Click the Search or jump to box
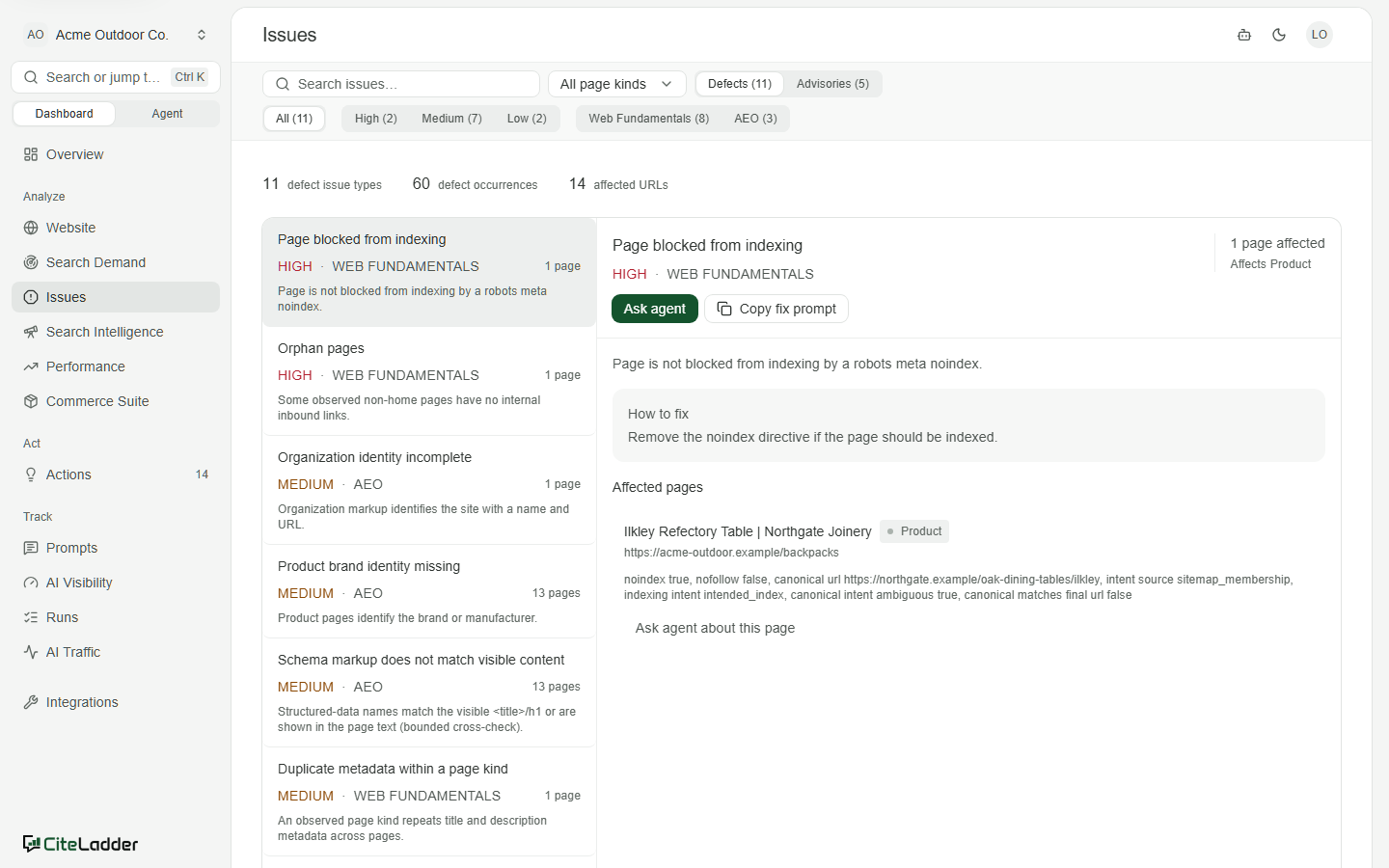1389x868 pixels. [x=116, y=77]
